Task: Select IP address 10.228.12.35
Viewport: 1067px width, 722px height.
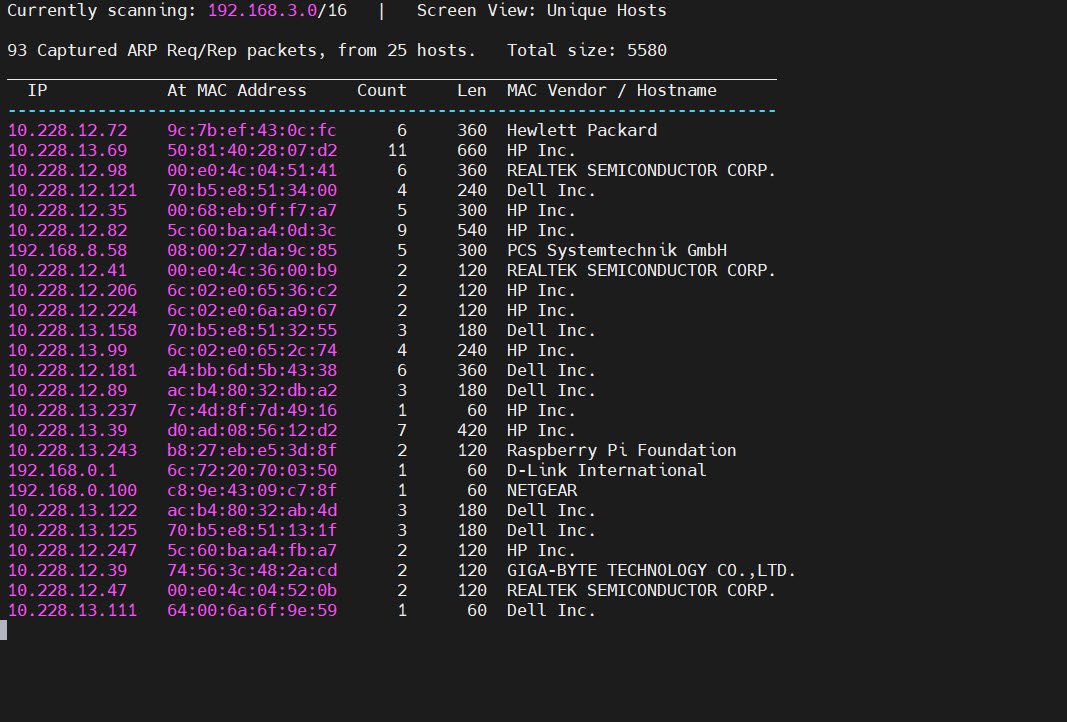Action: [x=67, y=210]
